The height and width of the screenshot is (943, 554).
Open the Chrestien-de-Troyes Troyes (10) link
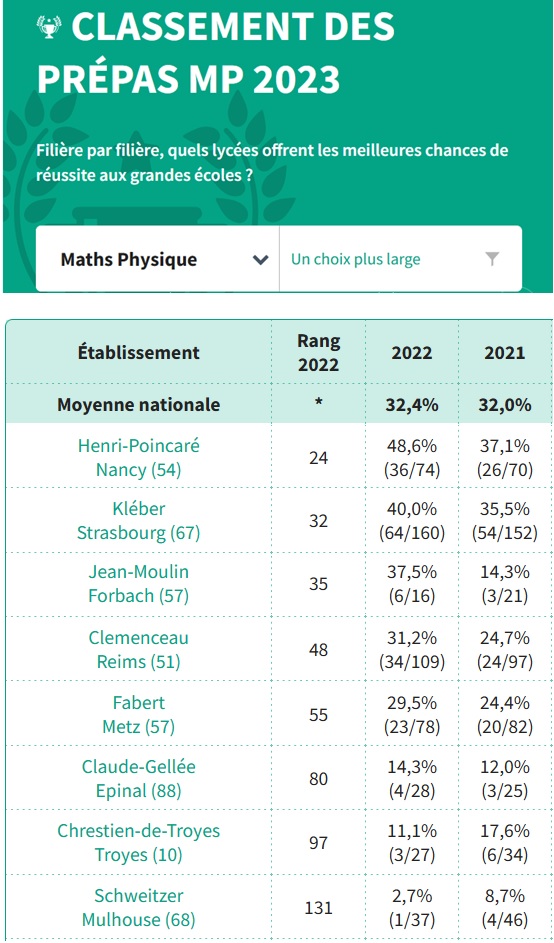[x=138, y=843]
